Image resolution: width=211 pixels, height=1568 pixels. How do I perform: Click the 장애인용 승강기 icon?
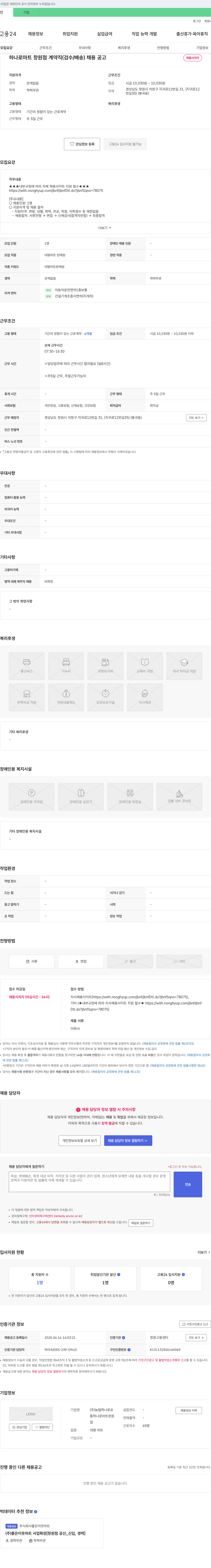(81, 797)
